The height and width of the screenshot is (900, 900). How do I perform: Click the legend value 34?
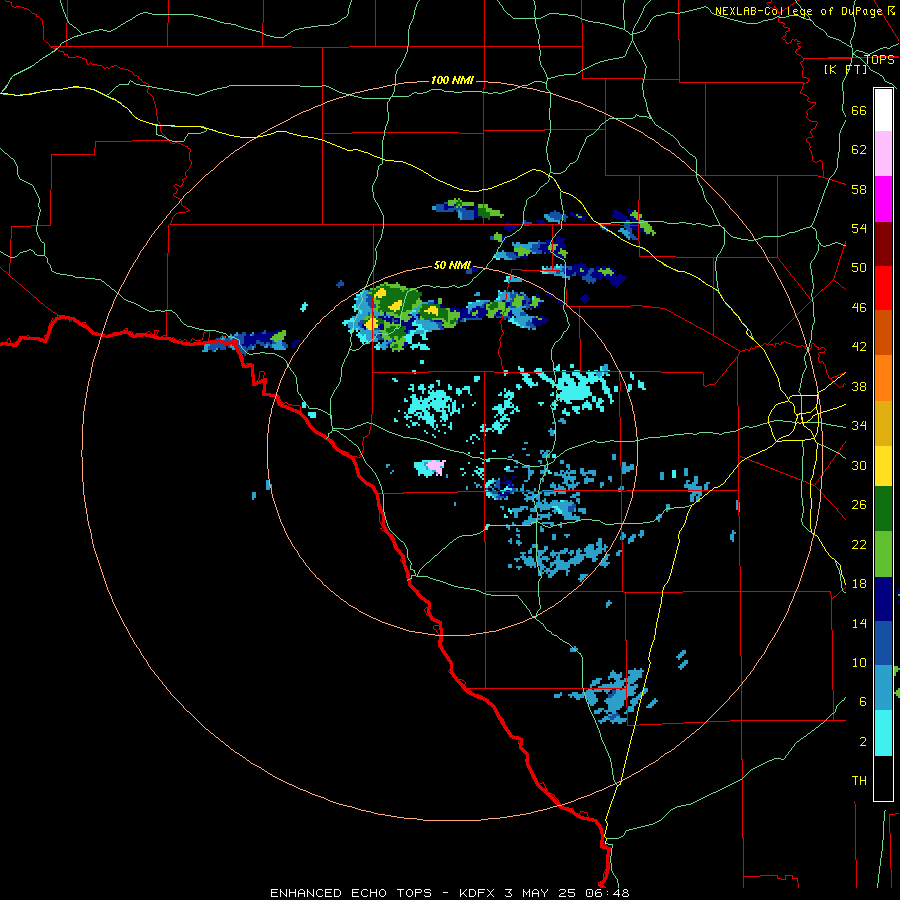[x=859, y=426]
